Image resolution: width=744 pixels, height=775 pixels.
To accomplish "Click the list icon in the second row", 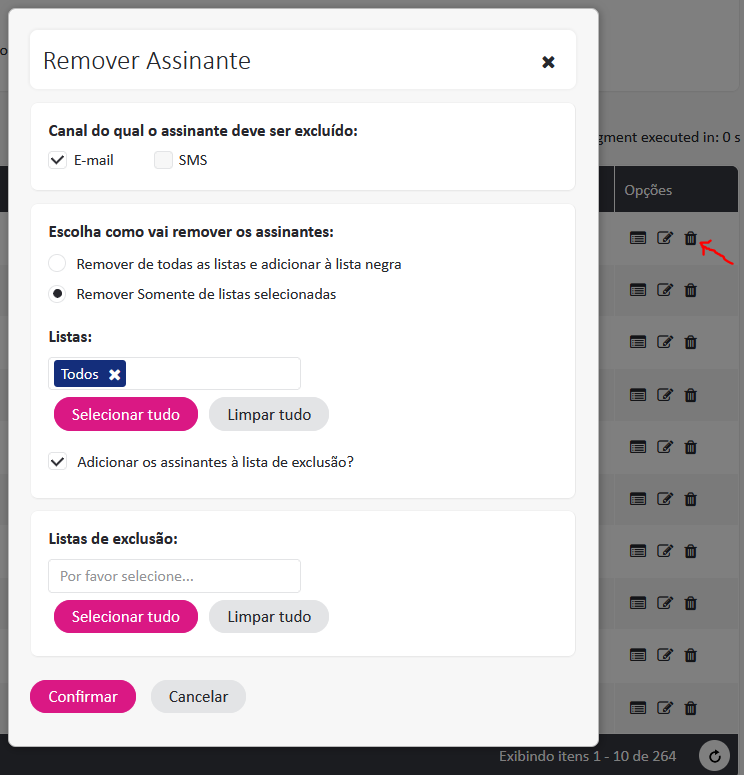I will 638,290.
